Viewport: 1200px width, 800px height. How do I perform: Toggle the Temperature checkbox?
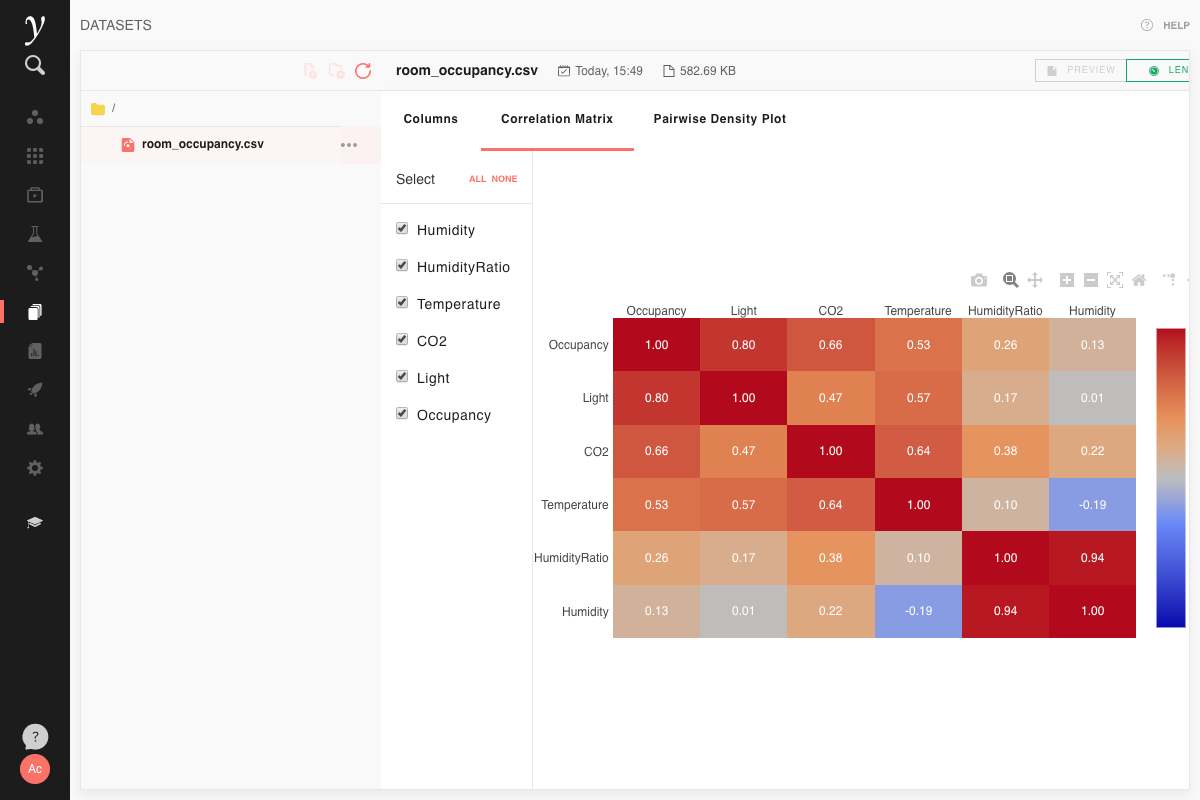coord(402,303)
